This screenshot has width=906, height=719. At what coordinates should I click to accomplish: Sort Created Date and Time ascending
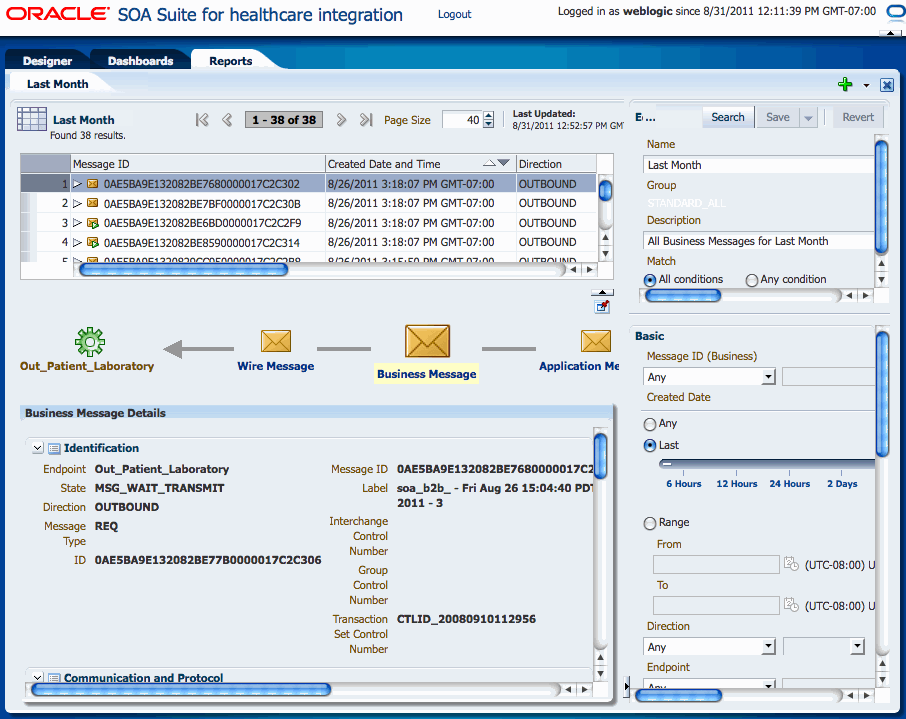(x=489, y=163)
